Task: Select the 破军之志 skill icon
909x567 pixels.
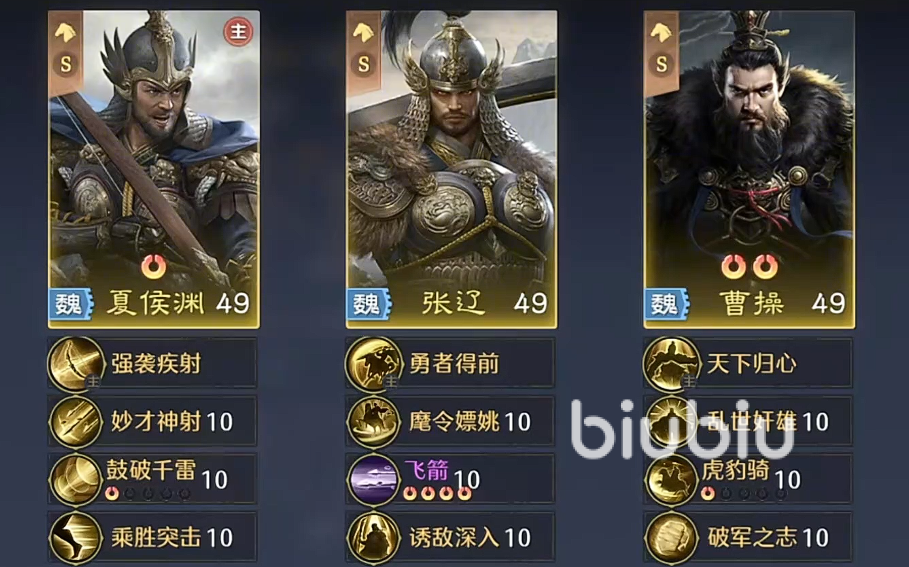Action: pyautogui.click(x=671, y=537)
